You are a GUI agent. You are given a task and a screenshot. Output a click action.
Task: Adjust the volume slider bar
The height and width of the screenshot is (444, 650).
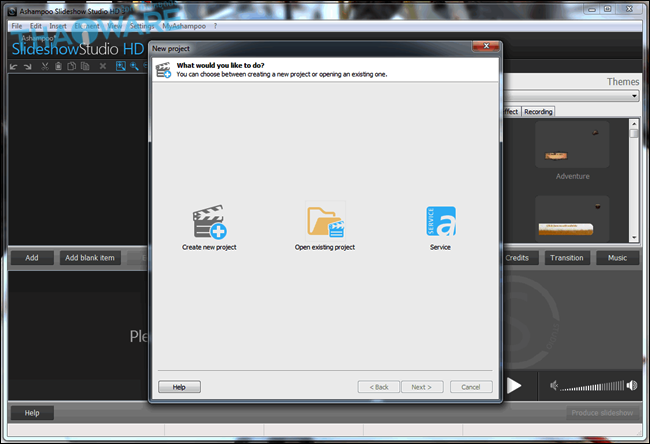click(592, 386)
